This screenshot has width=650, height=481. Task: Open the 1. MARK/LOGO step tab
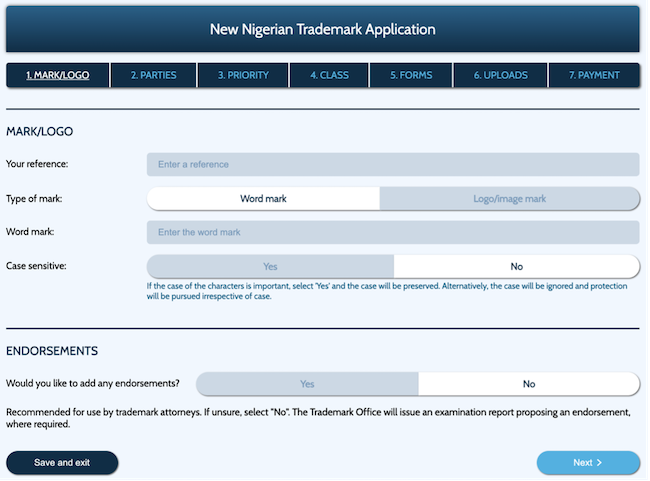pyautogui.click(x=55, y=75)
